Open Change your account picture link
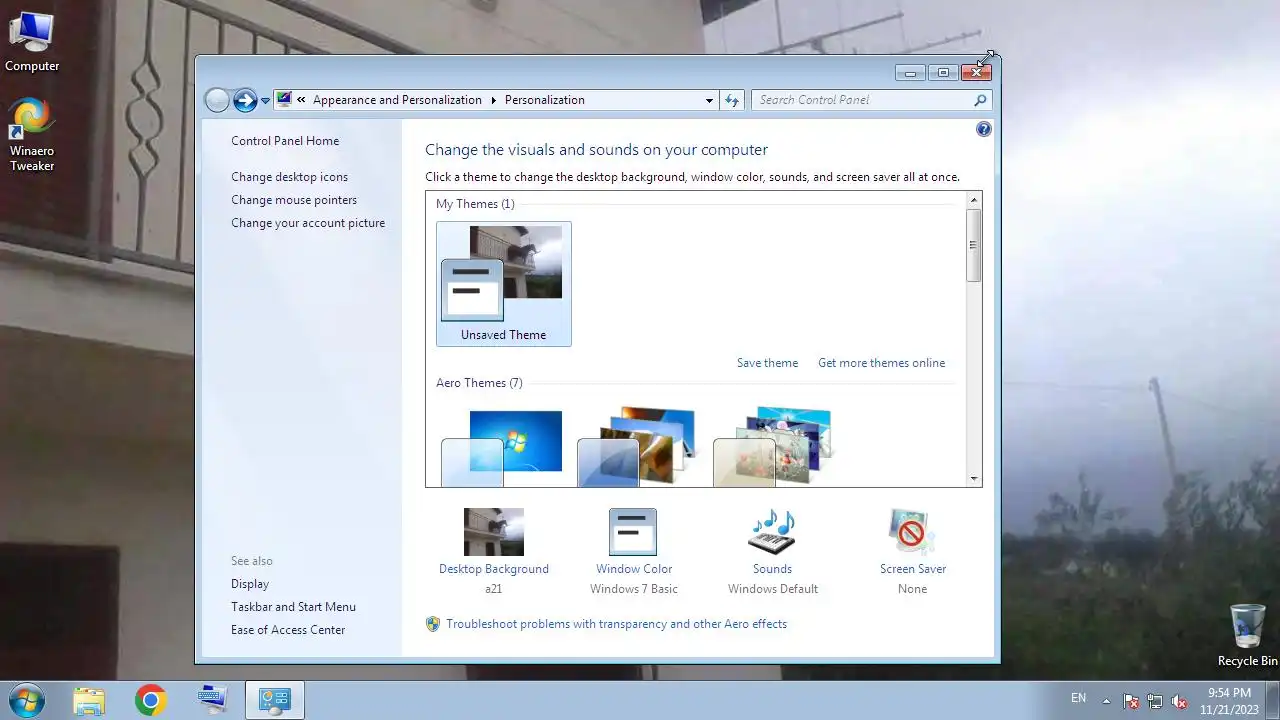Image resolution: width=1280 pixels, height=720 pixels. point(308,223)
